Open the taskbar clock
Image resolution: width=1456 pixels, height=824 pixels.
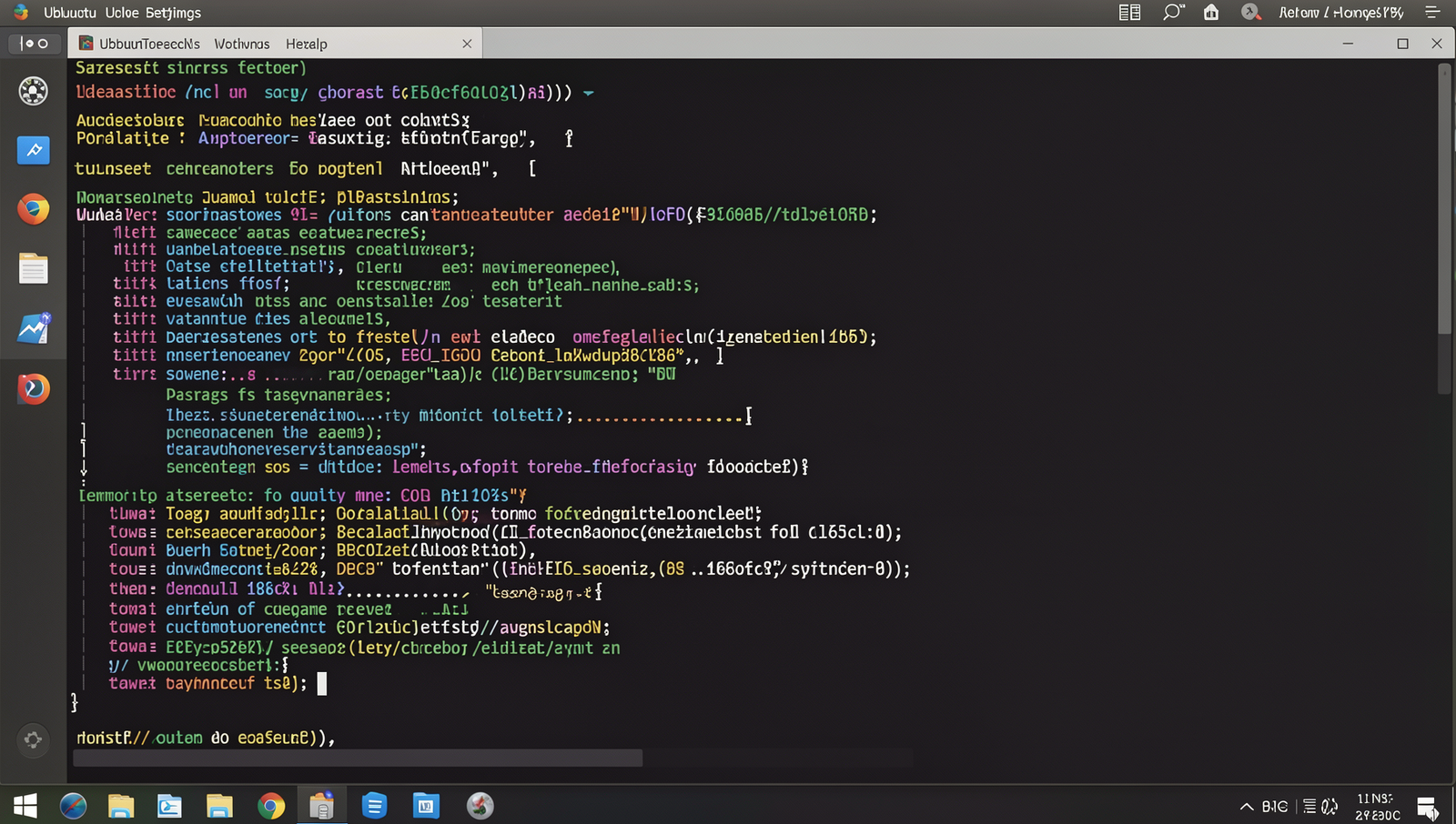(x=1377, y=807)
